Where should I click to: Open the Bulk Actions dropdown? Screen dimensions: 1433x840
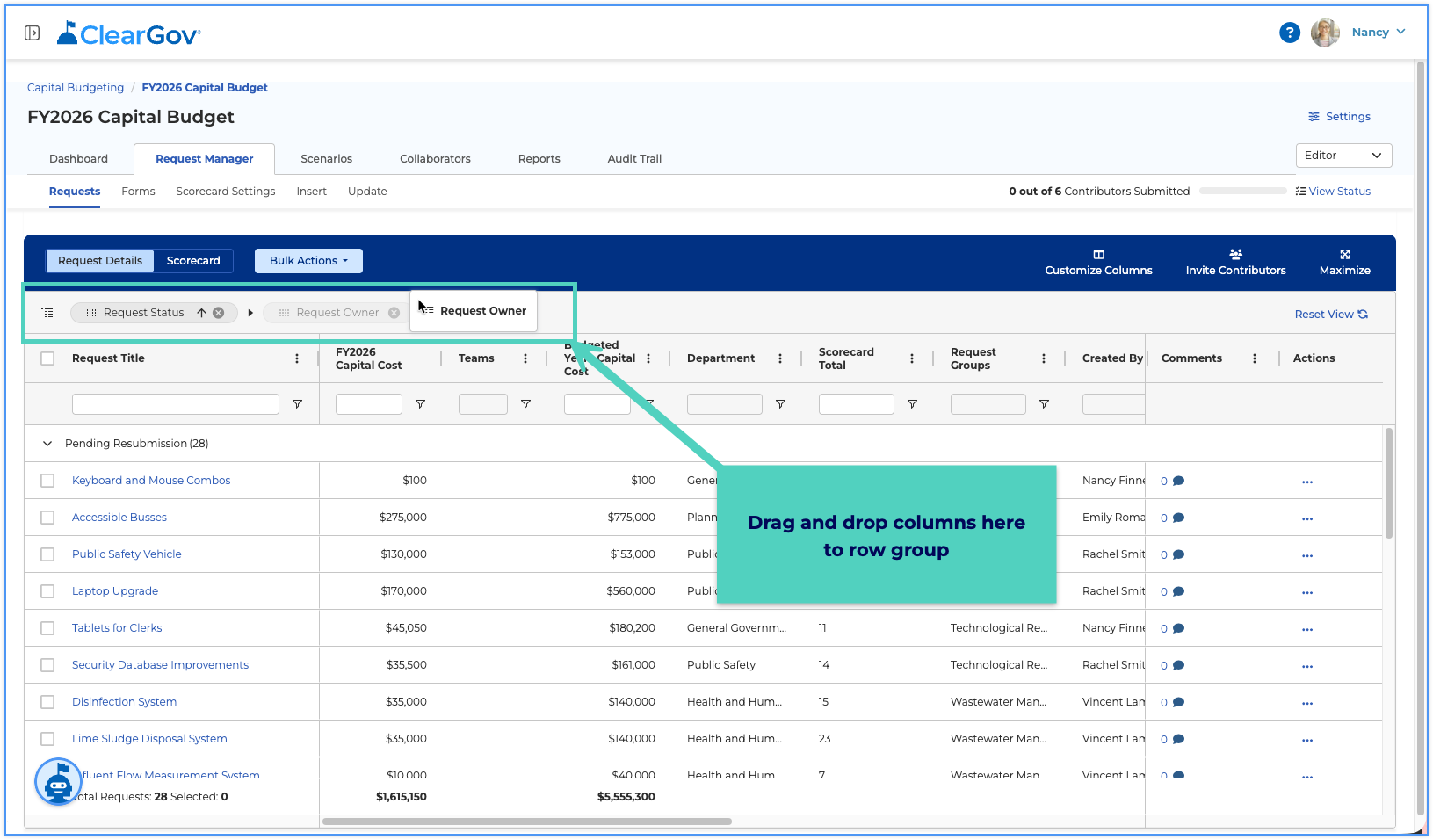pos(308,261)
